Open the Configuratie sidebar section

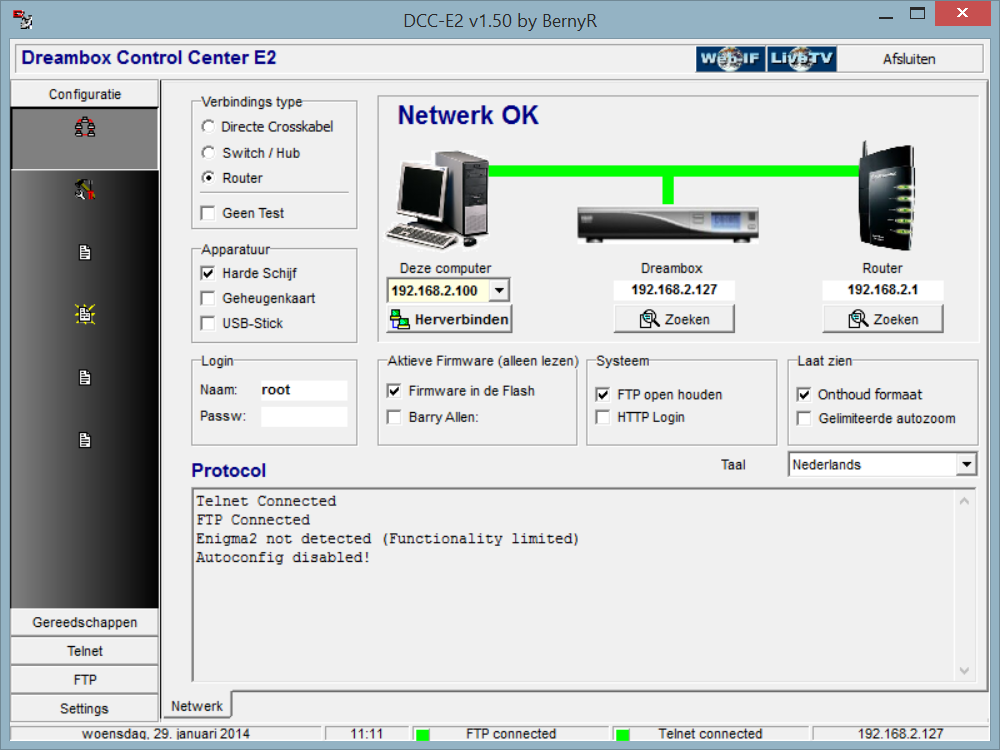click(x=85, y=94)
